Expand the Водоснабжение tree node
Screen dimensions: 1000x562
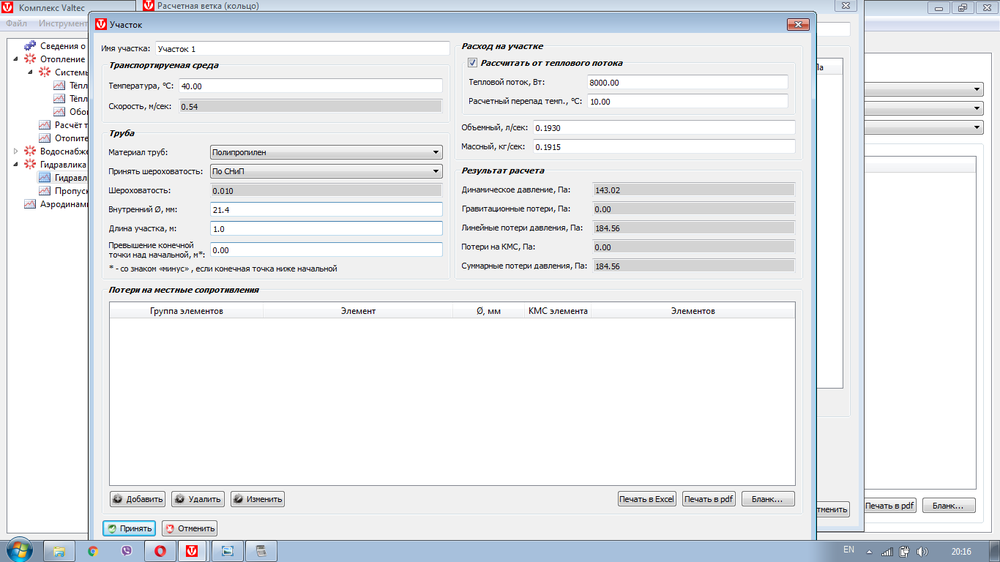(16, 151)
